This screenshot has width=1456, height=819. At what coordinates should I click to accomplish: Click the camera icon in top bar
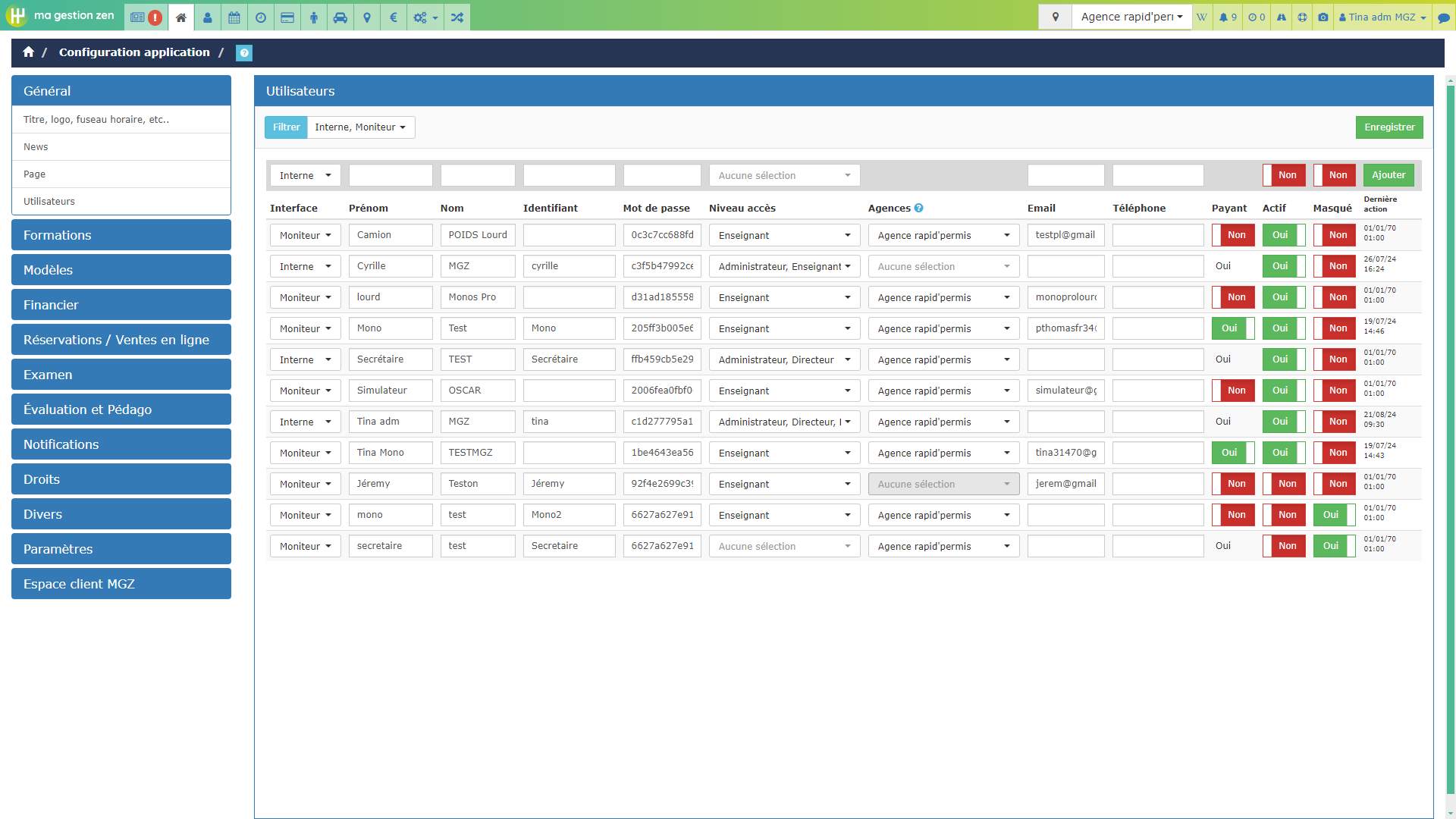[1323, 17]
